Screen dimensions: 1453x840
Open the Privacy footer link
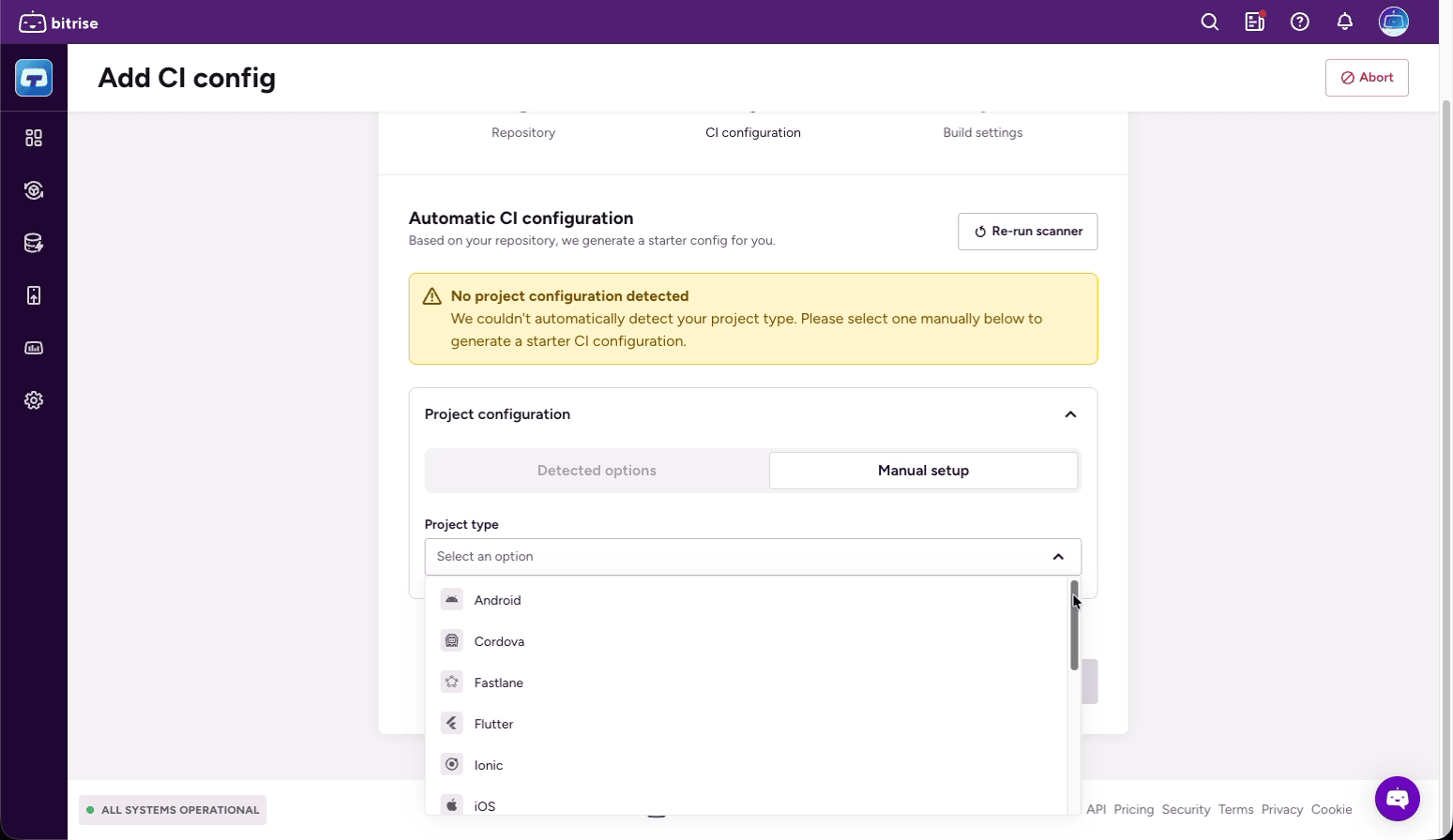pos(1282,810)
